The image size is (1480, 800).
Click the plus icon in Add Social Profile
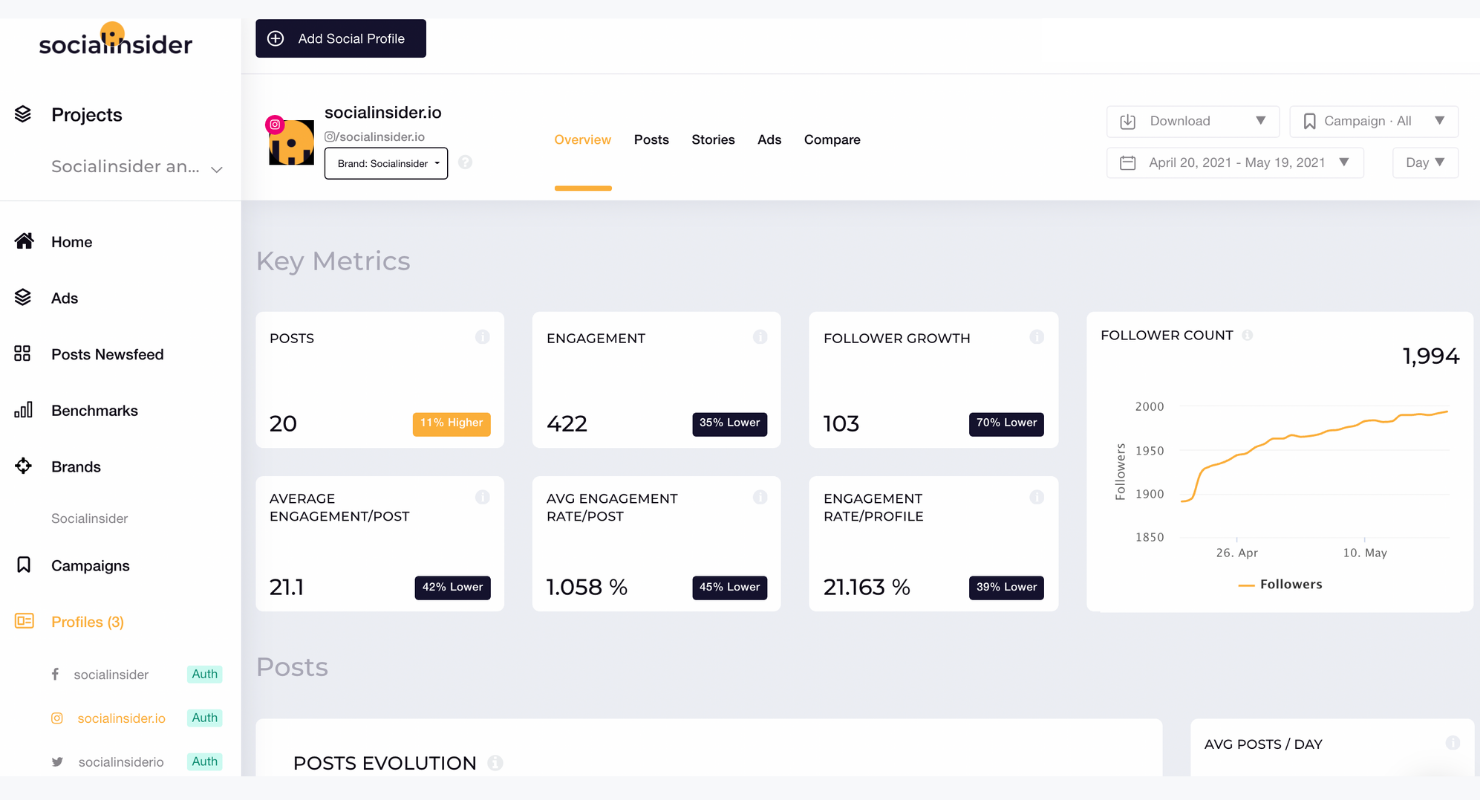click(275, 38)
